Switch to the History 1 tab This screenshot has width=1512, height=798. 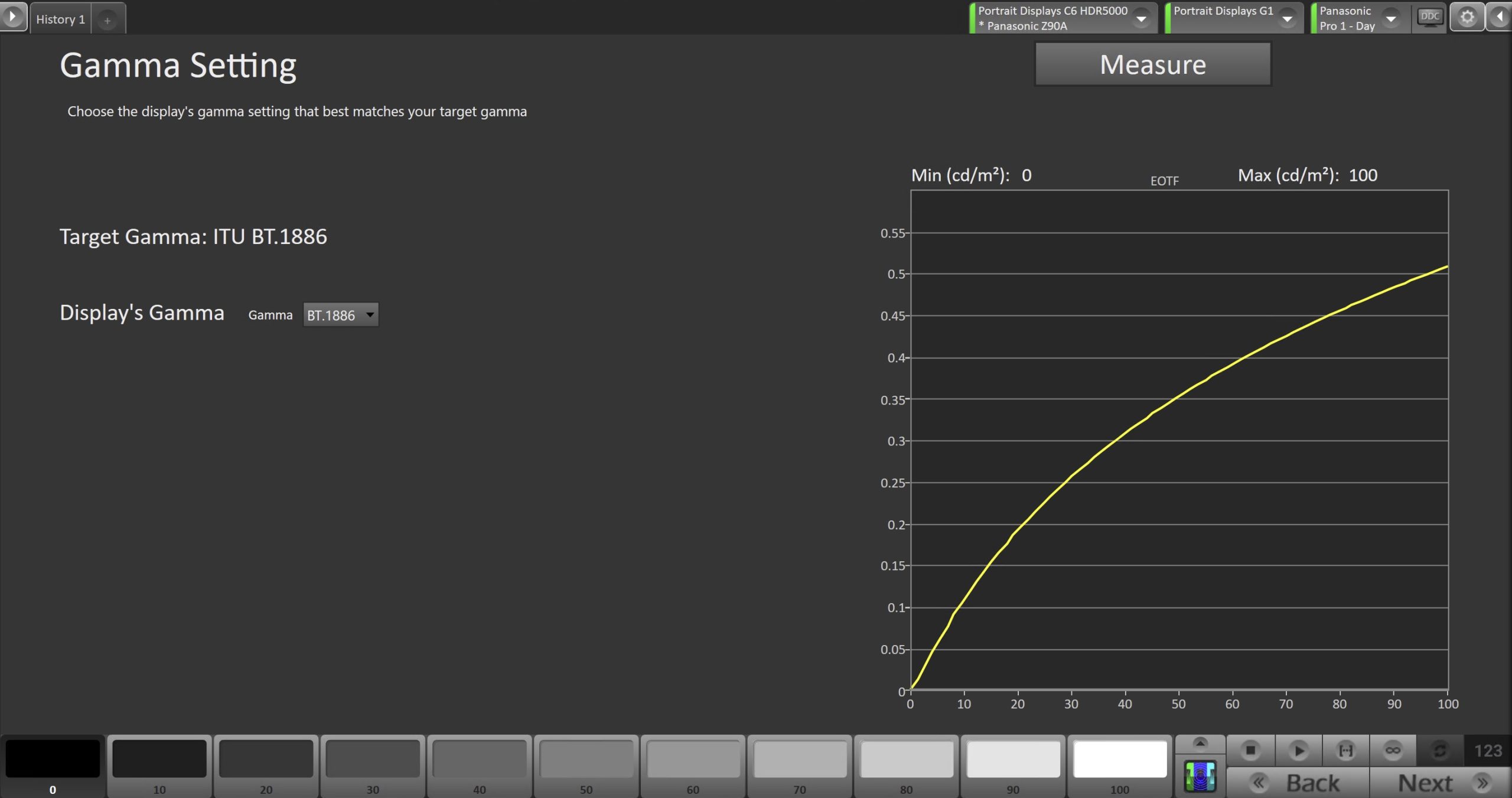[60, 19]
